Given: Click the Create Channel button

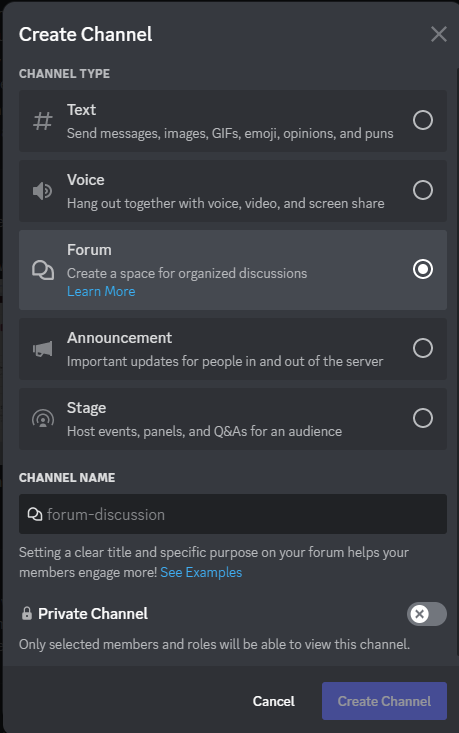Looking at the screenshot, I should point(384,701).
